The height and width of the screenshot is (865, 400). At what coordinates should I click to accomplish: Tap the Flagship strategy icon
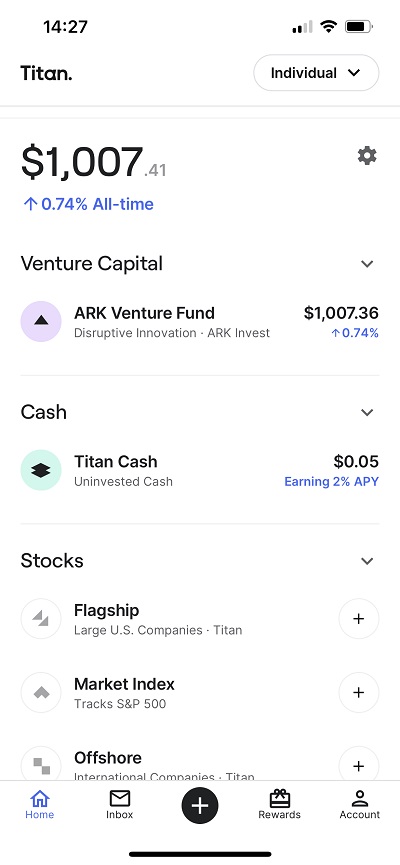(41, 618)
